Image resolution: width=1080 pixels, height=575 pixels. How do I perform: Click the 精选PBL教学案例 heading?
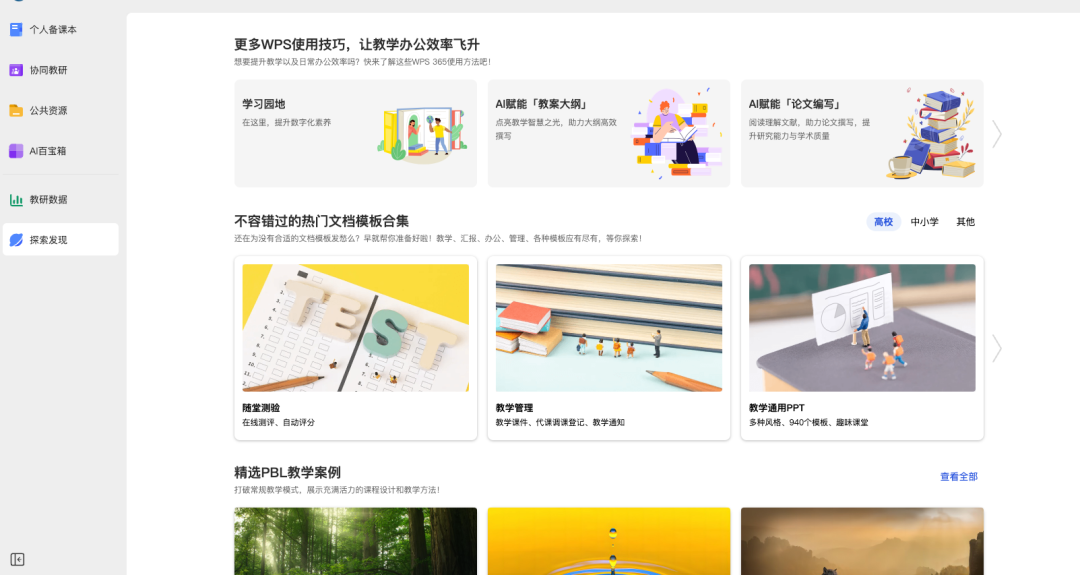pyautogui.click(x=288, y=472)
